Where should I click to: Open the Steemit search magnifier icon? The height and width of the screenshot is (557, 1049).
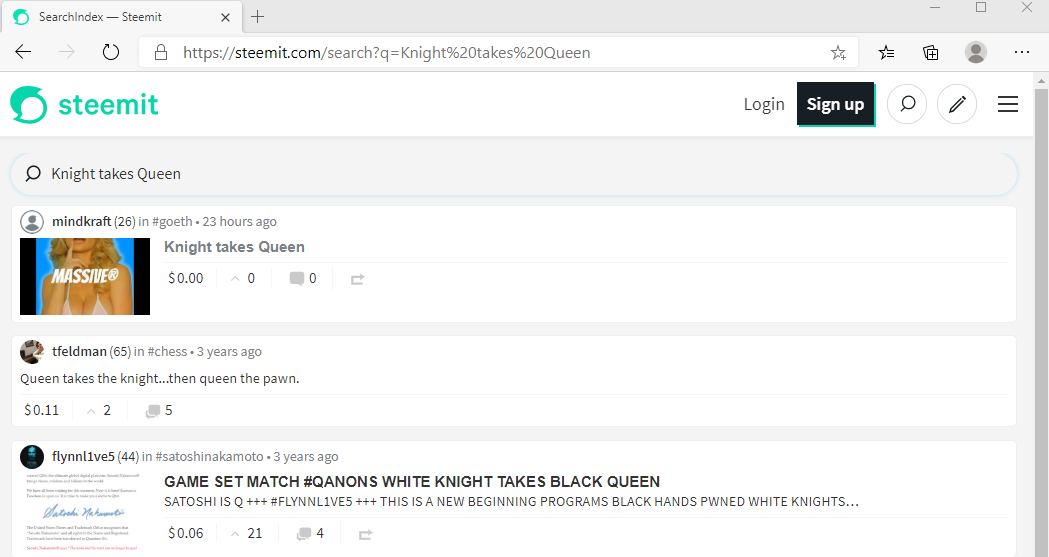(x=907, y=104)
